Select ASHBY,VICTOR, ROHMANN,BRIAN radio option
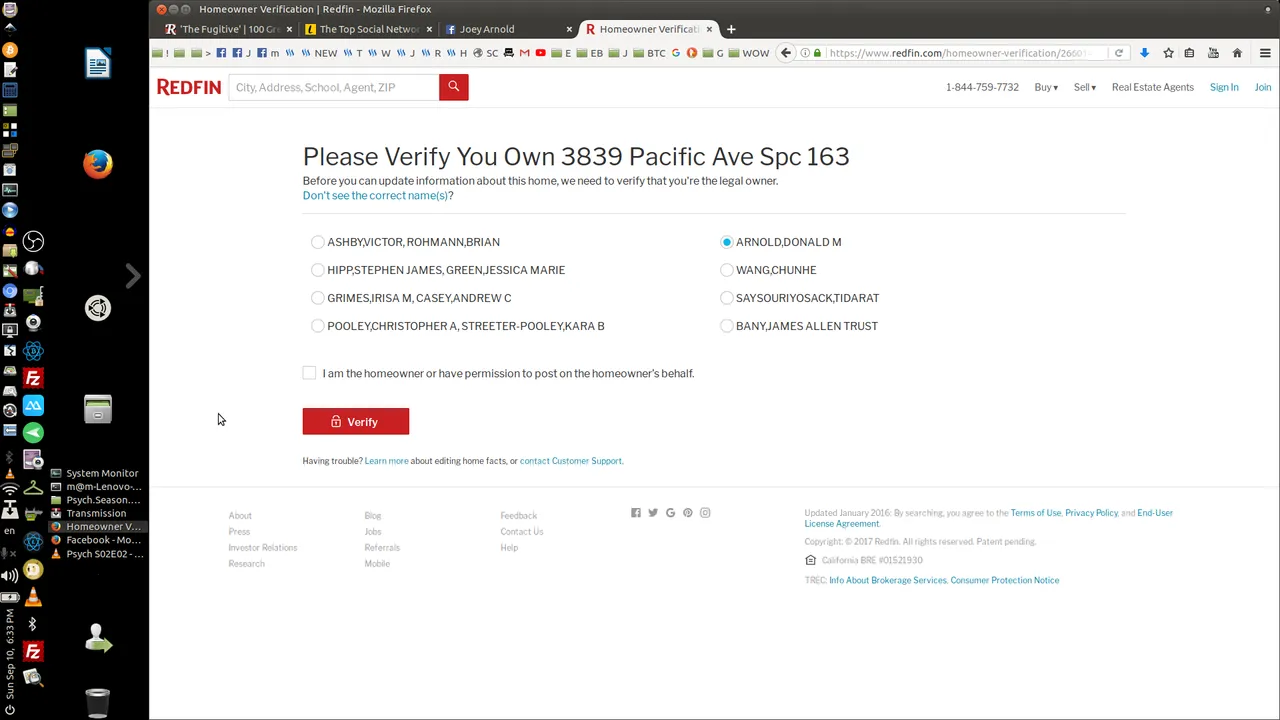Viewport: 1280px width, 720px height. [318, 242]
